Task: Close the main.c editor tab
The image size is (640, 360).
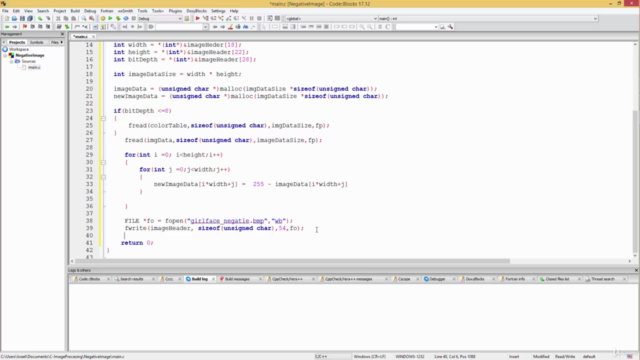Action: 93,37
